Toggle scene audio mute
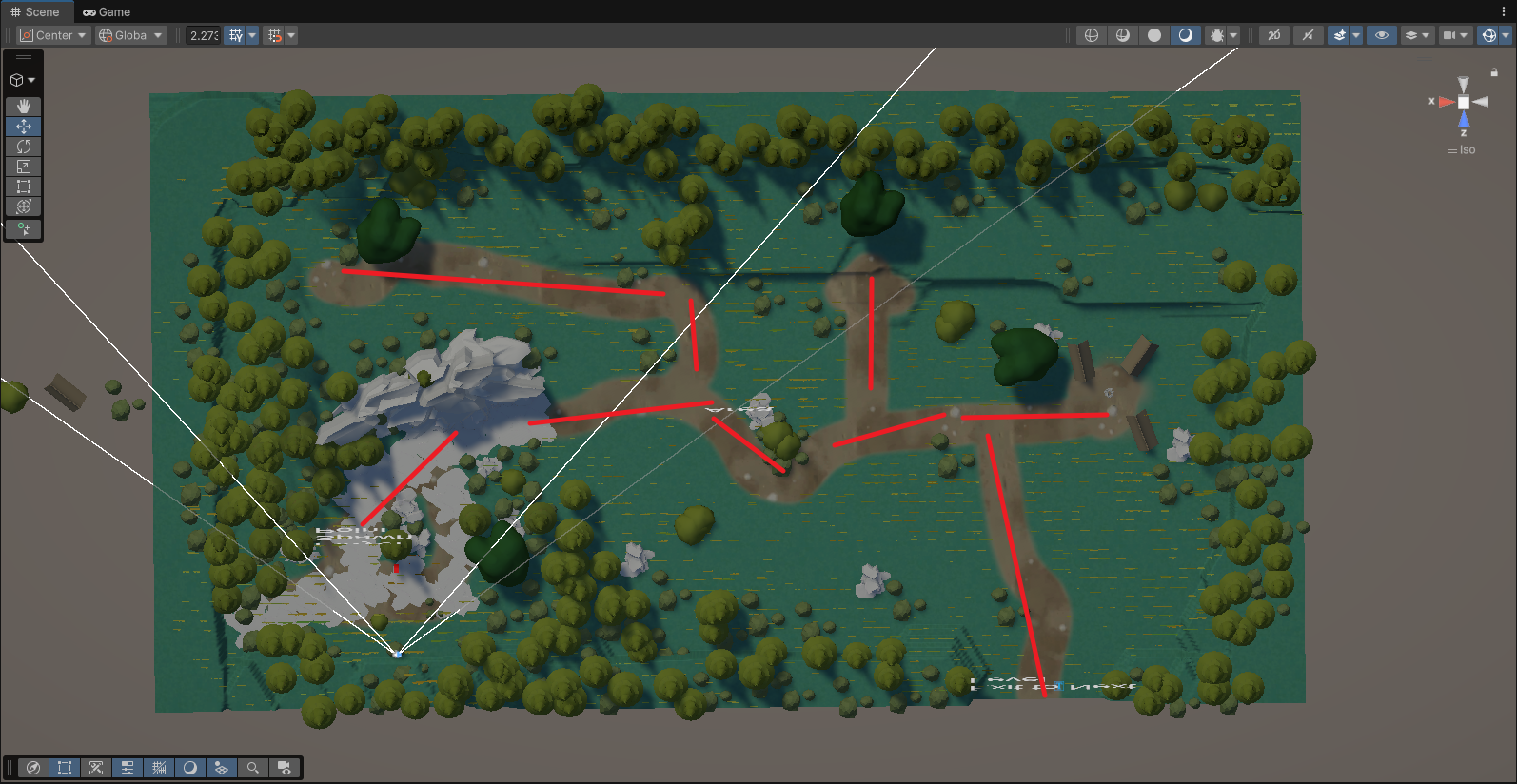Image resolution: width=1517 pixels, height=784 pixels. (x=1309, y=35)
